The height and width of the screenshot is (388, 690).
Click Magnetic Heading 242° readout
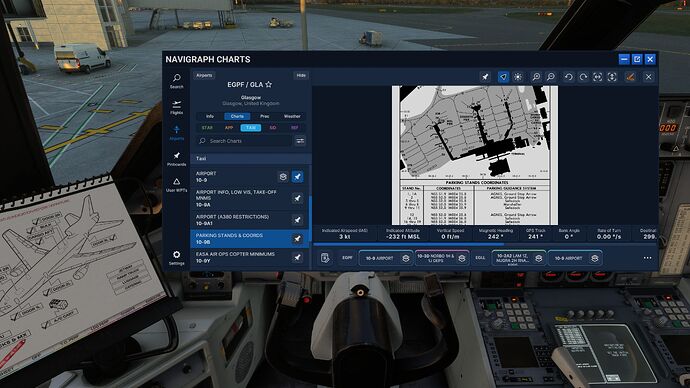coord(495,234)
